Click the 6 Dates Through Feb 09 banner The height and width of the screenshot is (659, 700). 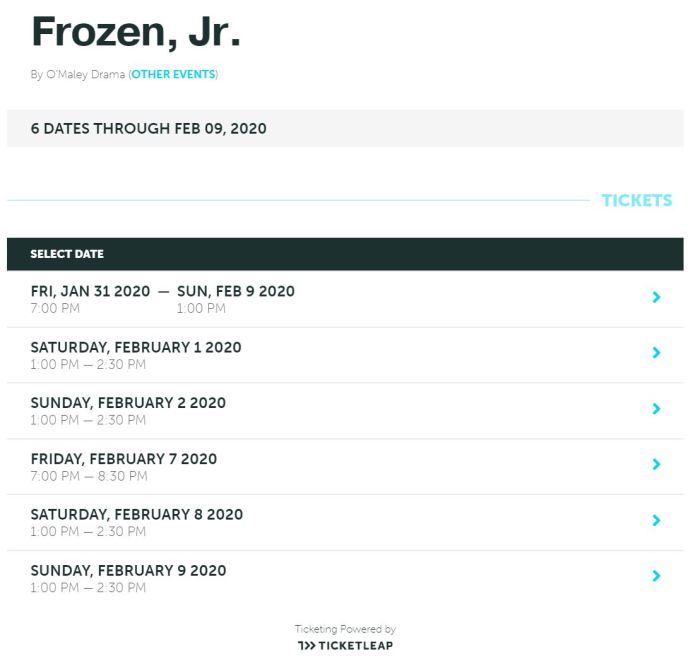148,129
